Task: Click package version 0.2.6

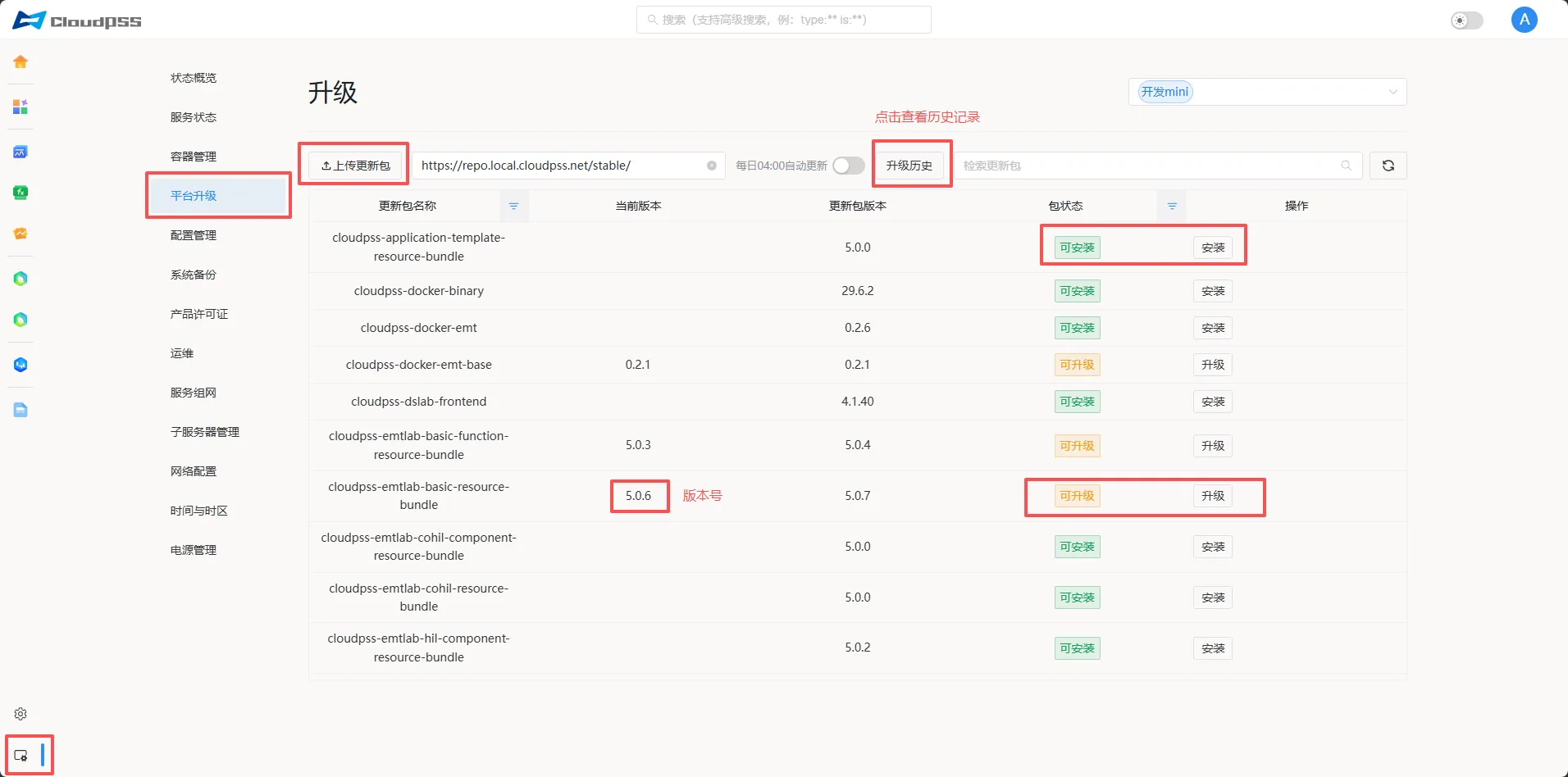Action: 858,328
